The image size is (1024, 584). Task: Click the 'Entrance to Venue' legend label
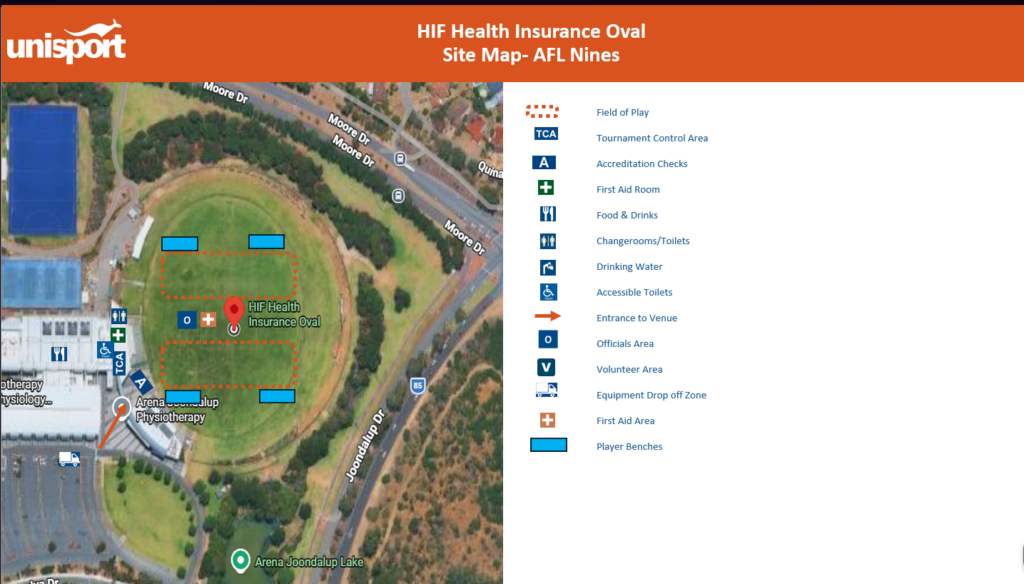click(x=636, y=318)
